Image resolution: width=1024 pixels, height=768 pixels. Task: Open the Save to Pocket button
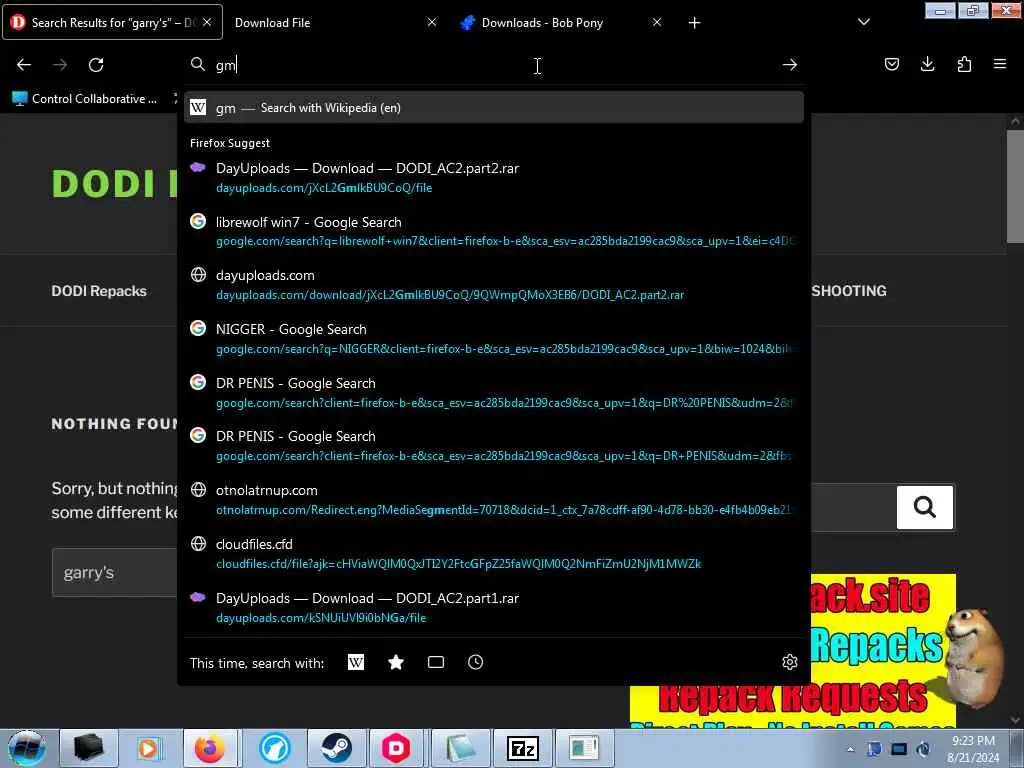pos(891,64)
